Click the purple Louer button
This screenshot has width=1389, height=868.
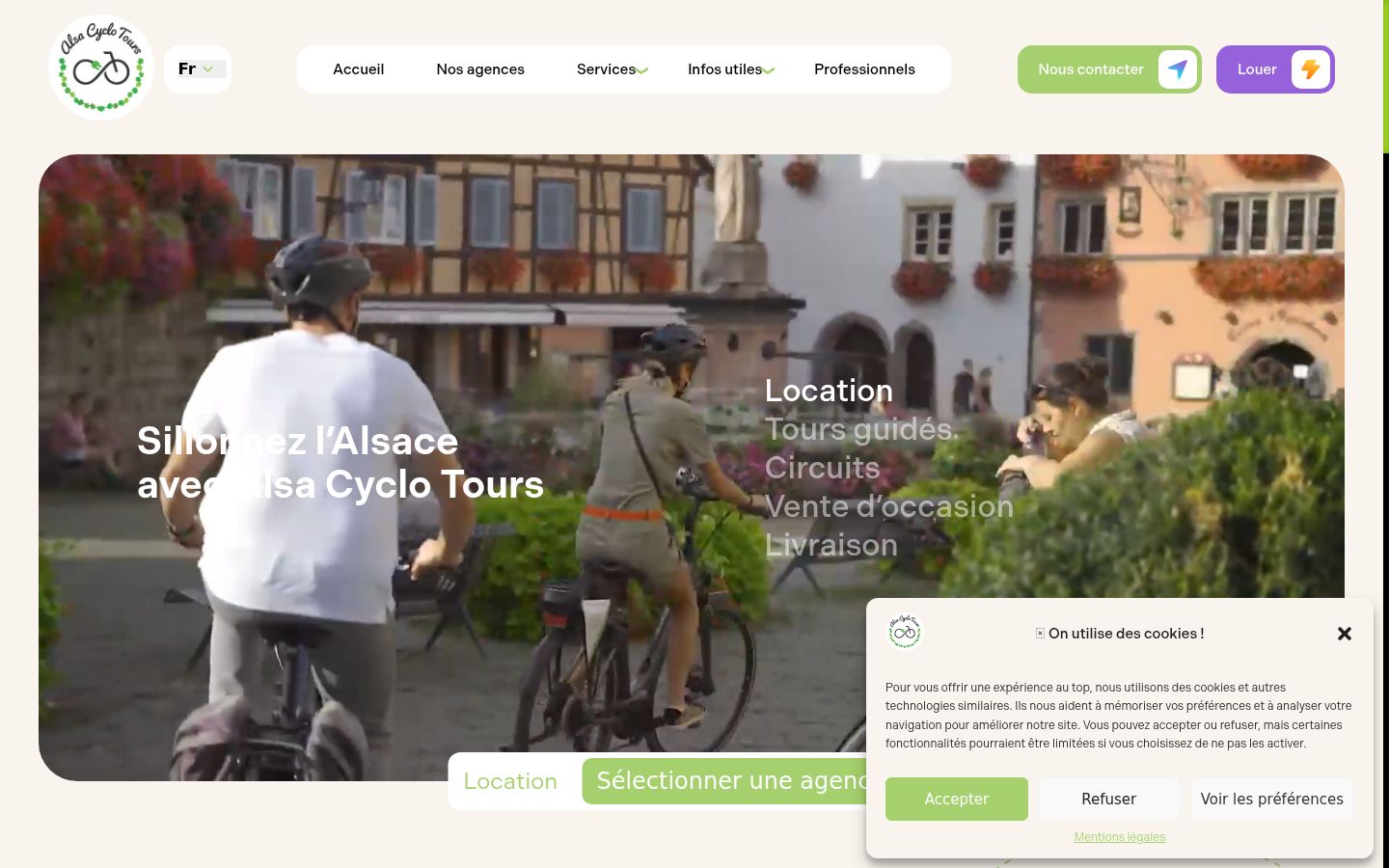point(1275,69)
